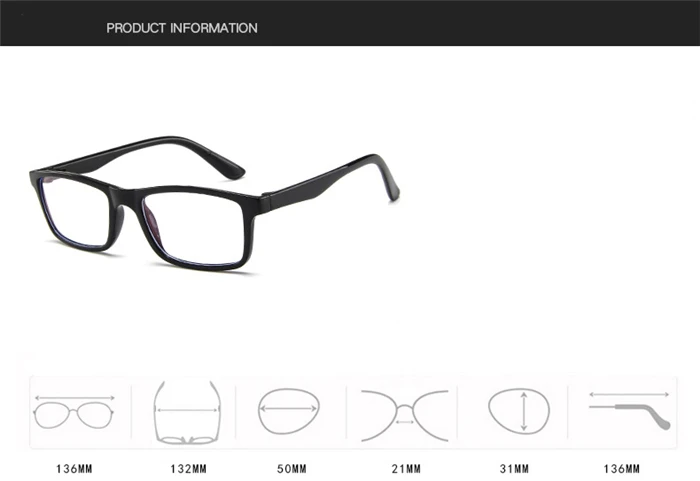Click the black eyeglasses product photo

pos(214,204)
